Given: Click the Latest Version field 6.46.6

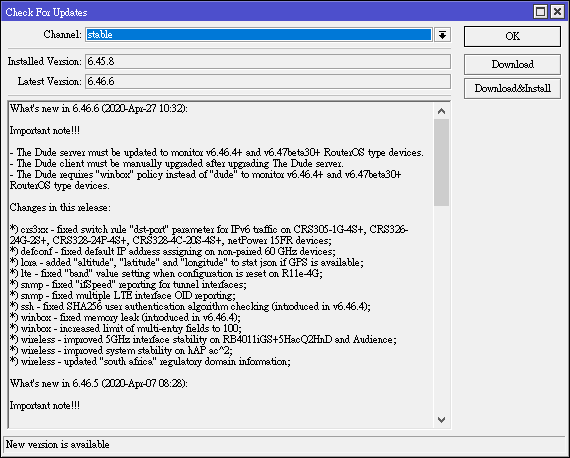Looking at the screenshot, I should 268,81.
